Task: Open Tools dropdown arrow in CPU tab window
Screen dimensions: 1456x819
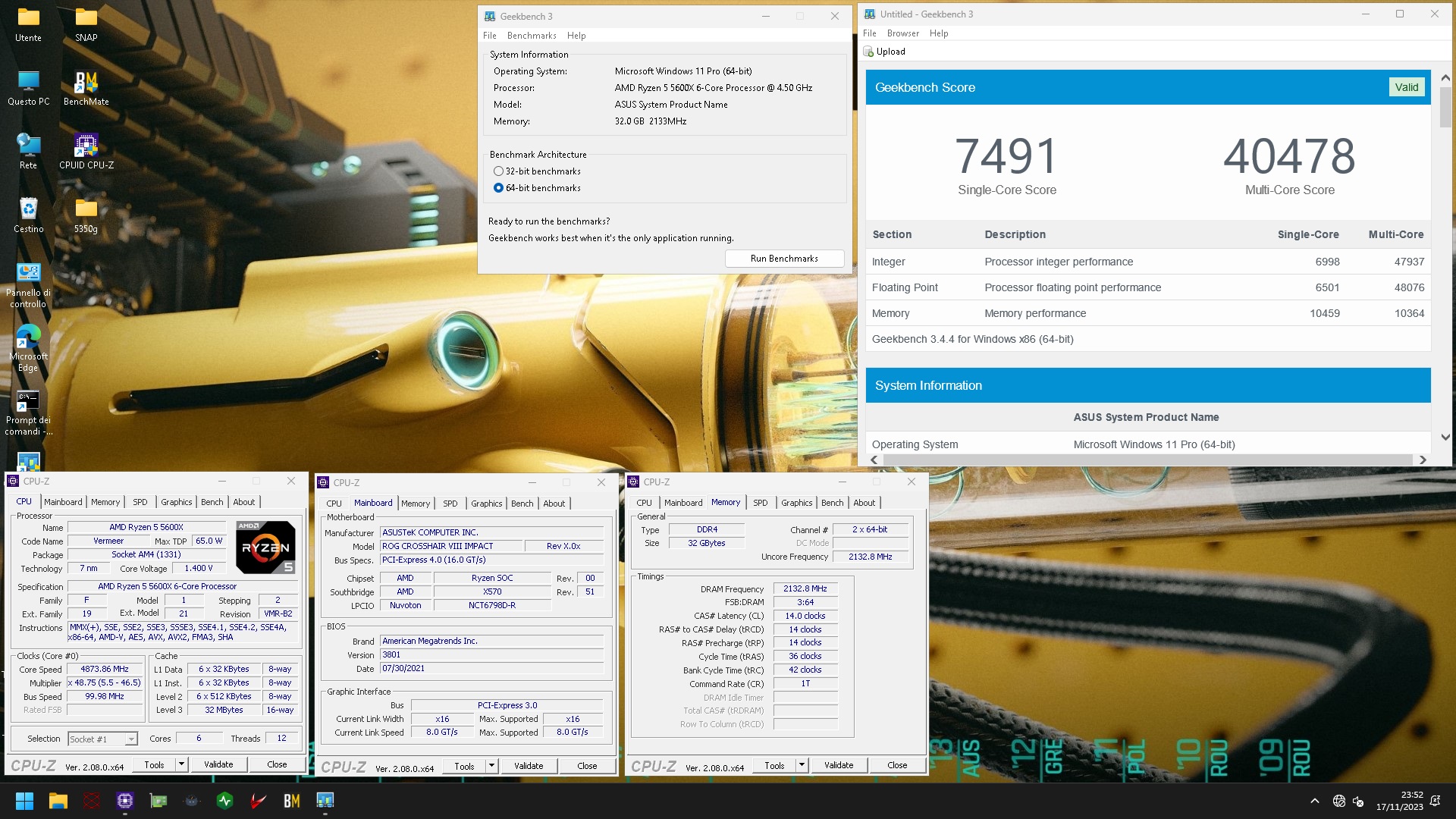Action: click(x=181, y=764)
